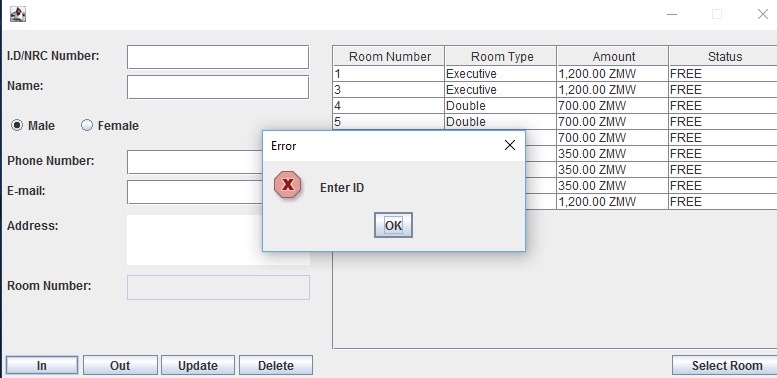777x378 pixels.
Task: Select room 1 Executive row
Action: [555, 74]
